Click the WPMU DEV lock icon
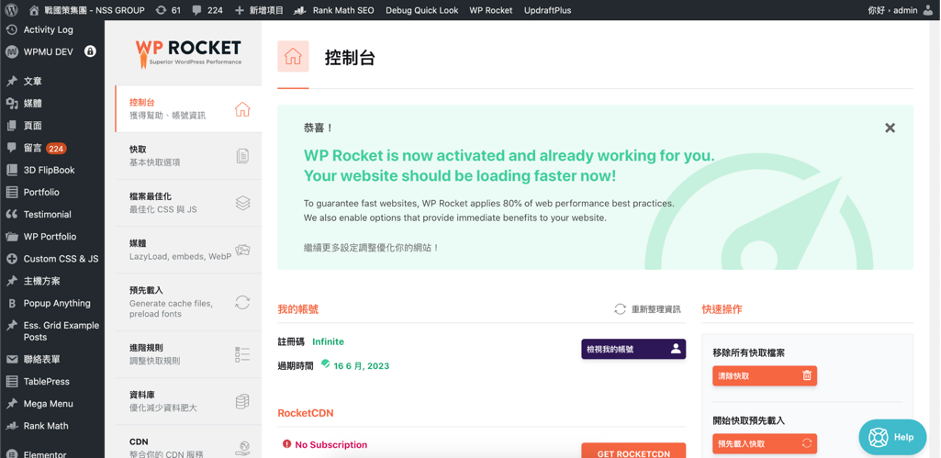Image resolution: width=941 pixels, height=458 pixels. click(x=90, y=52)
